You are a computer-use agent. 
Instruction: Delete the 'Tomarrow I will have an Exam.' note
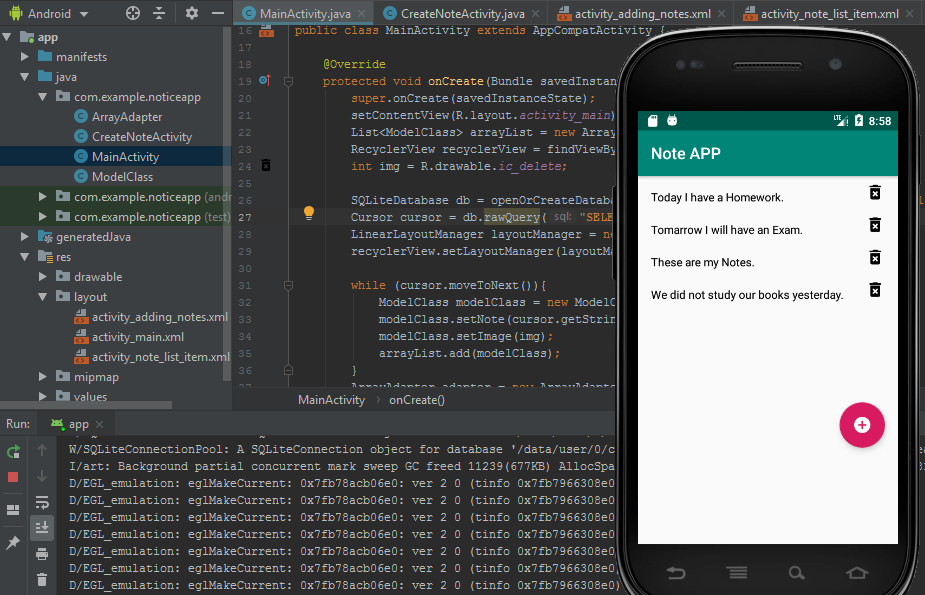[x=875, y=225]
